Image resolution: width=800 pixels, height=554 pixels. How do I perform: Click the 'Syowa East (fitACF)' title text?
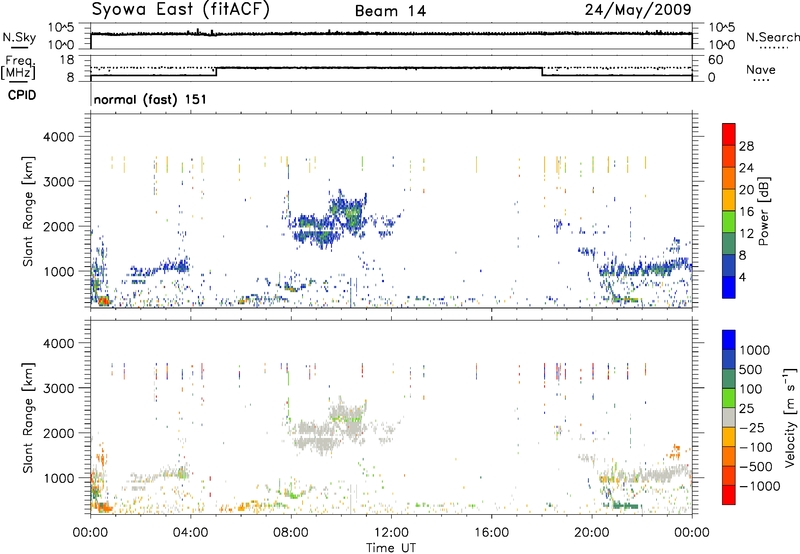click(180, 9)
